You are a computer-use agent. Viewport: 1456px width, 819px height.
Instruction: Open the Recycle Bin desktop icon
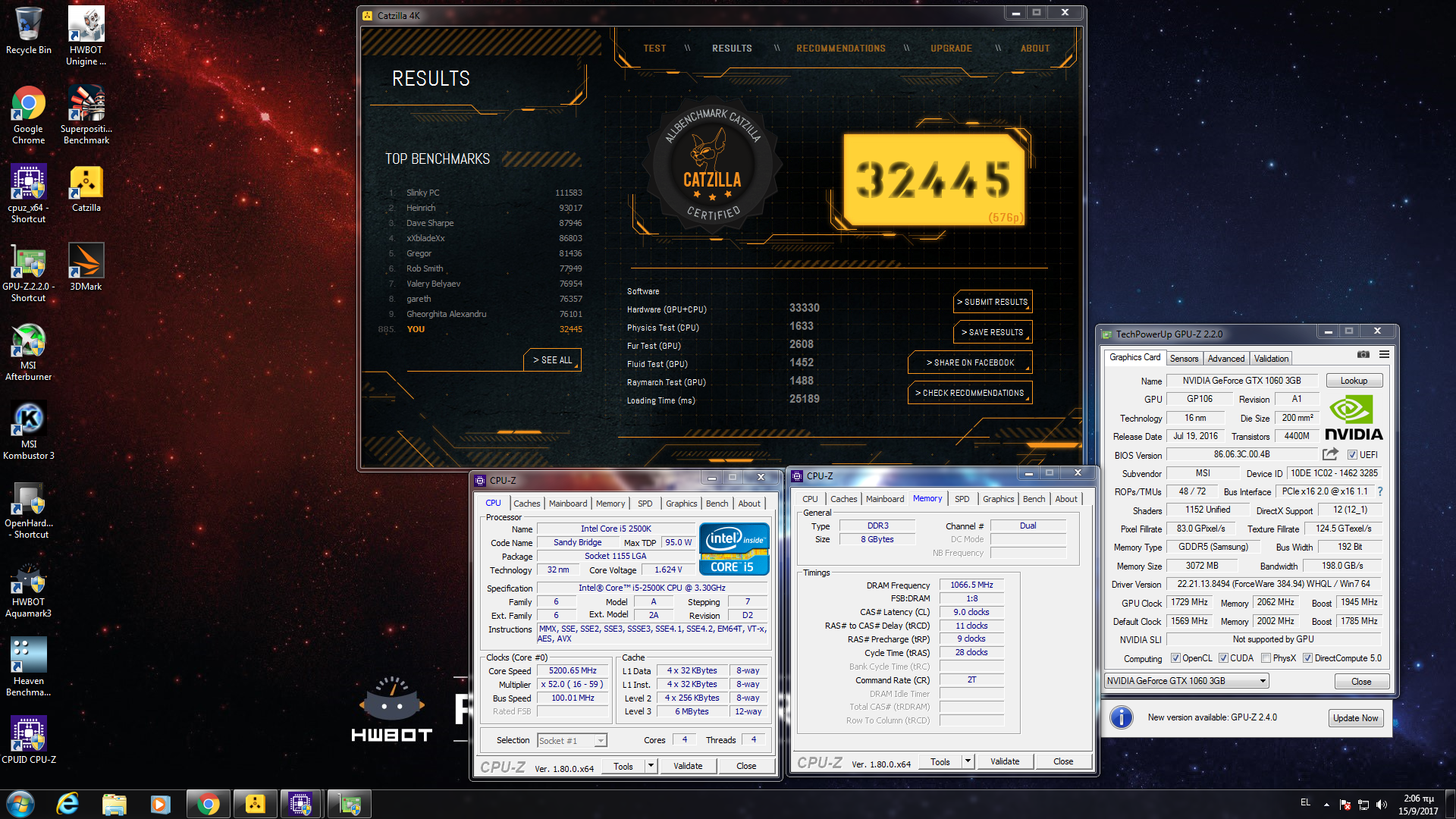29,30
